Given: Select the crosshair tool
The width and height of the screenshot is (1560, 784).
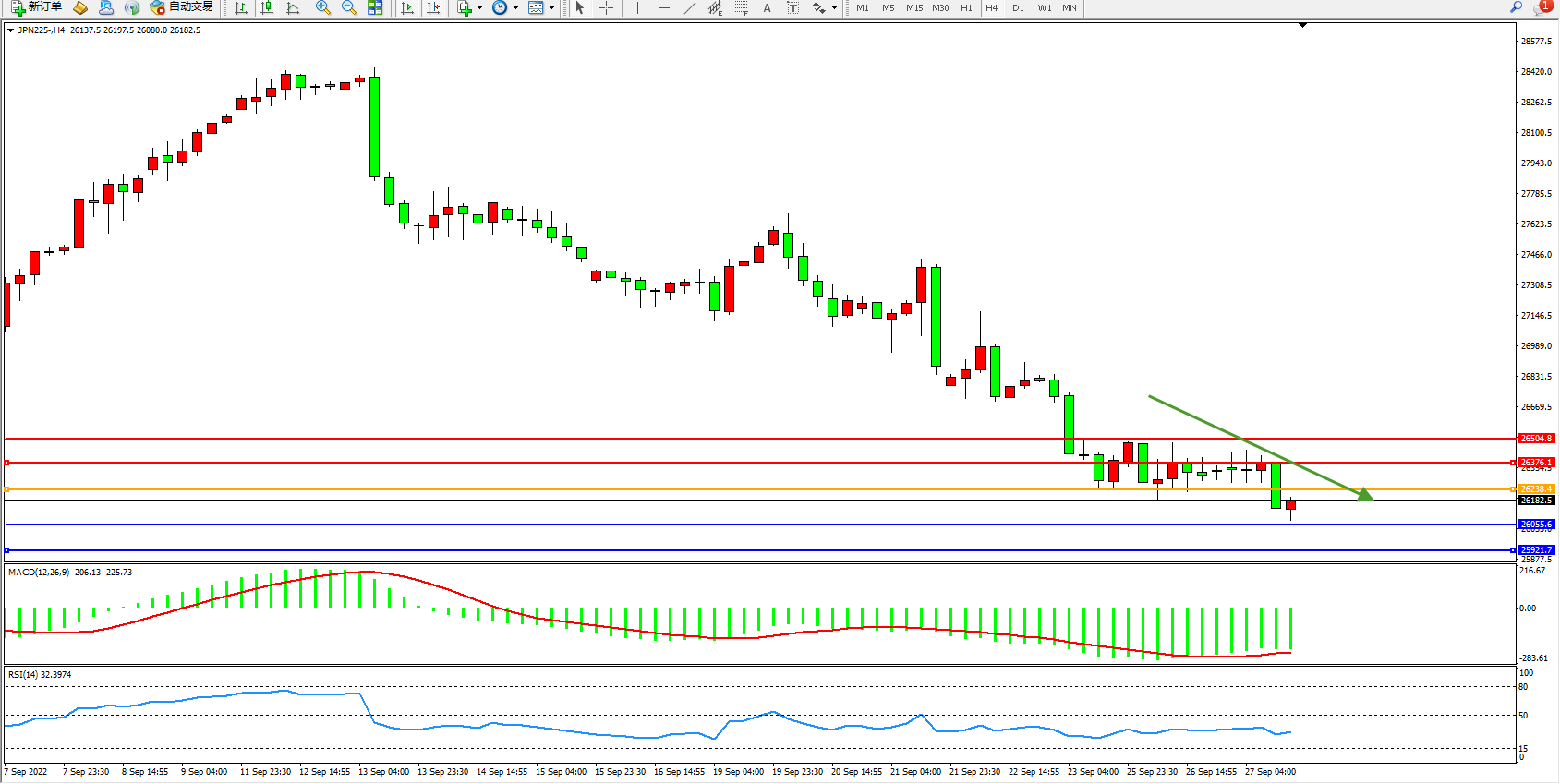Looking at the screenshot, I should click(x=606, y=7).
